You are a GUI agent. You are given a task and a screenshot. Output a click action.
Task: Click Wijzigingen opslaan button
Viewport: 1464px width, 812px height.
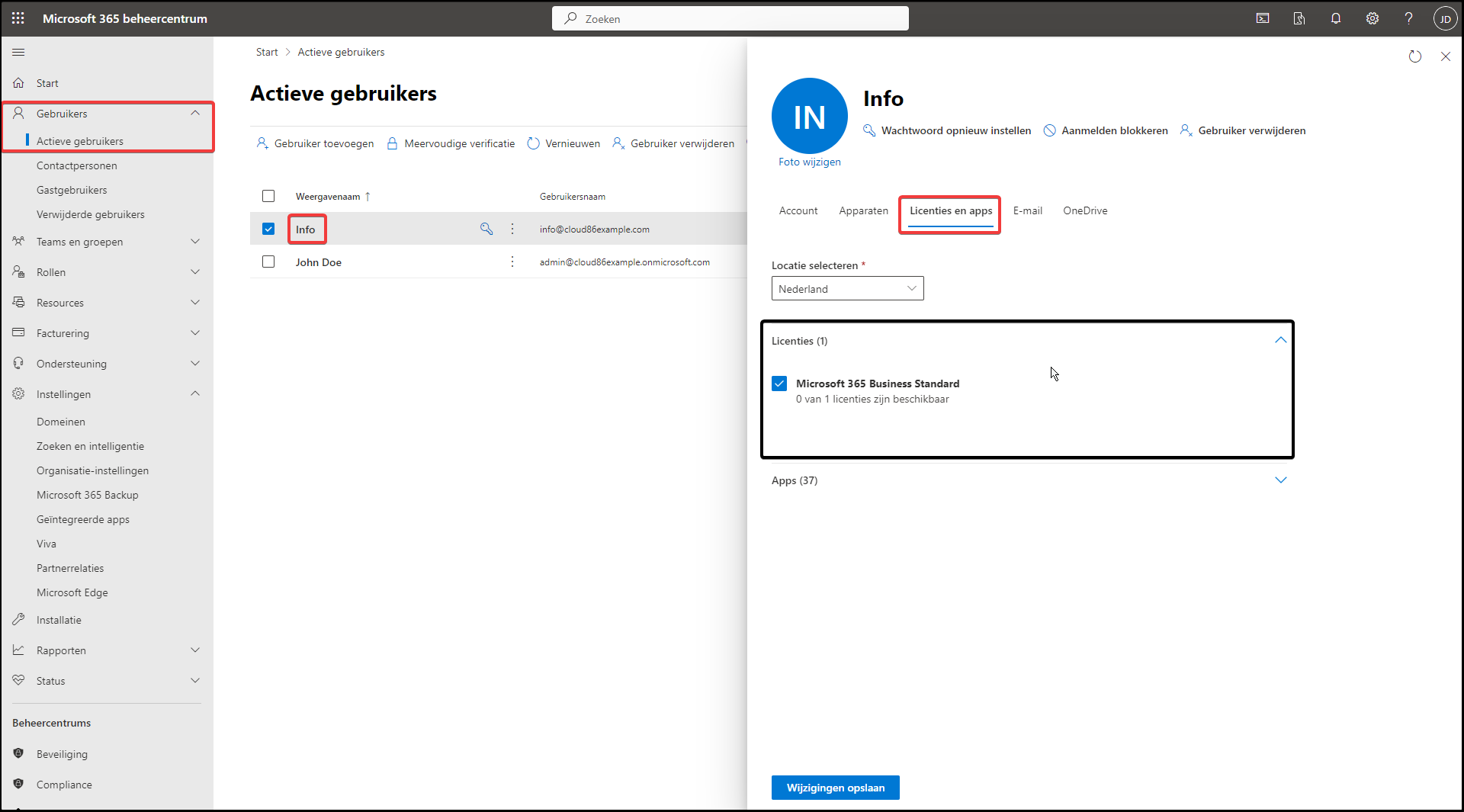pos(836,788)
